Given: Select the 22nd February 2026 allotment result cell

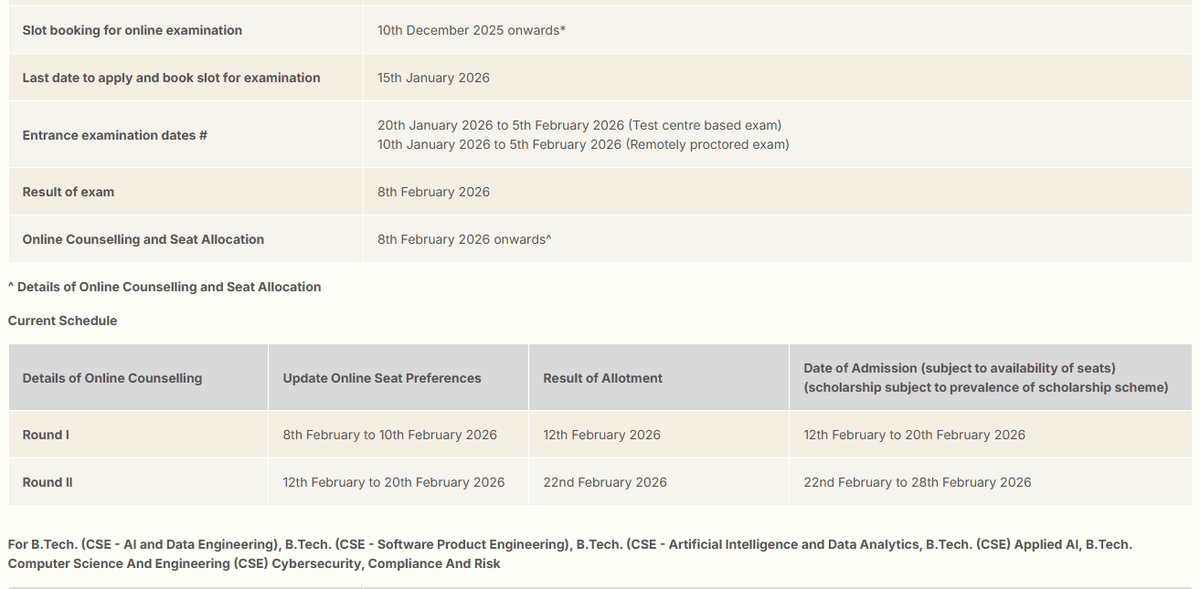Looking at the screenshot, I should point(605,482).
